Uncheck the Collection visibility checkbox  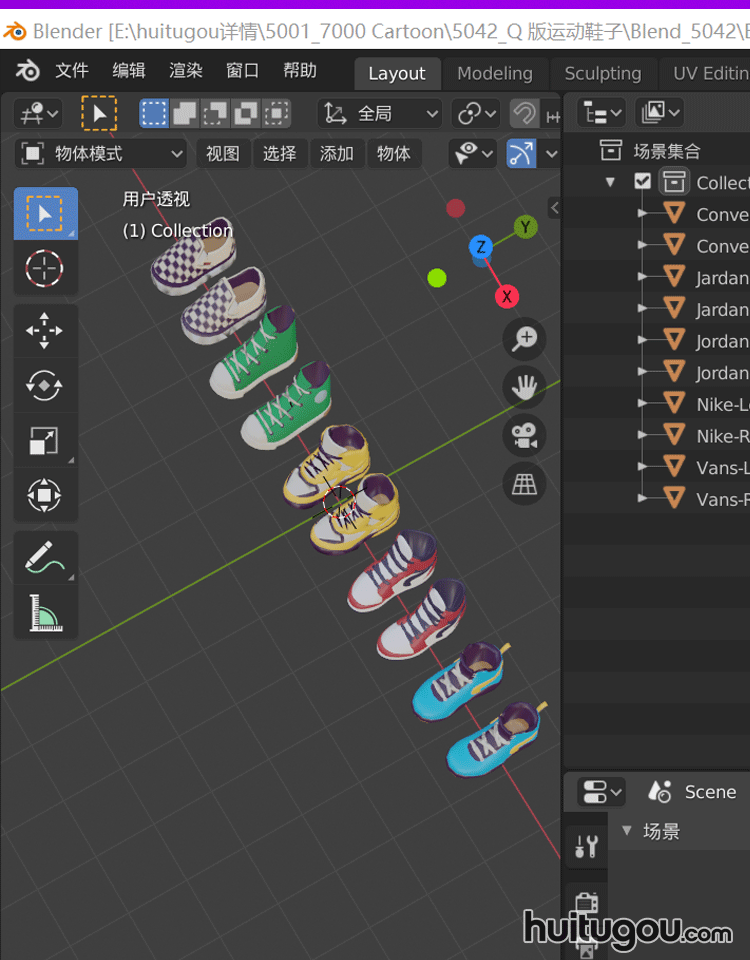click(643, 182)
